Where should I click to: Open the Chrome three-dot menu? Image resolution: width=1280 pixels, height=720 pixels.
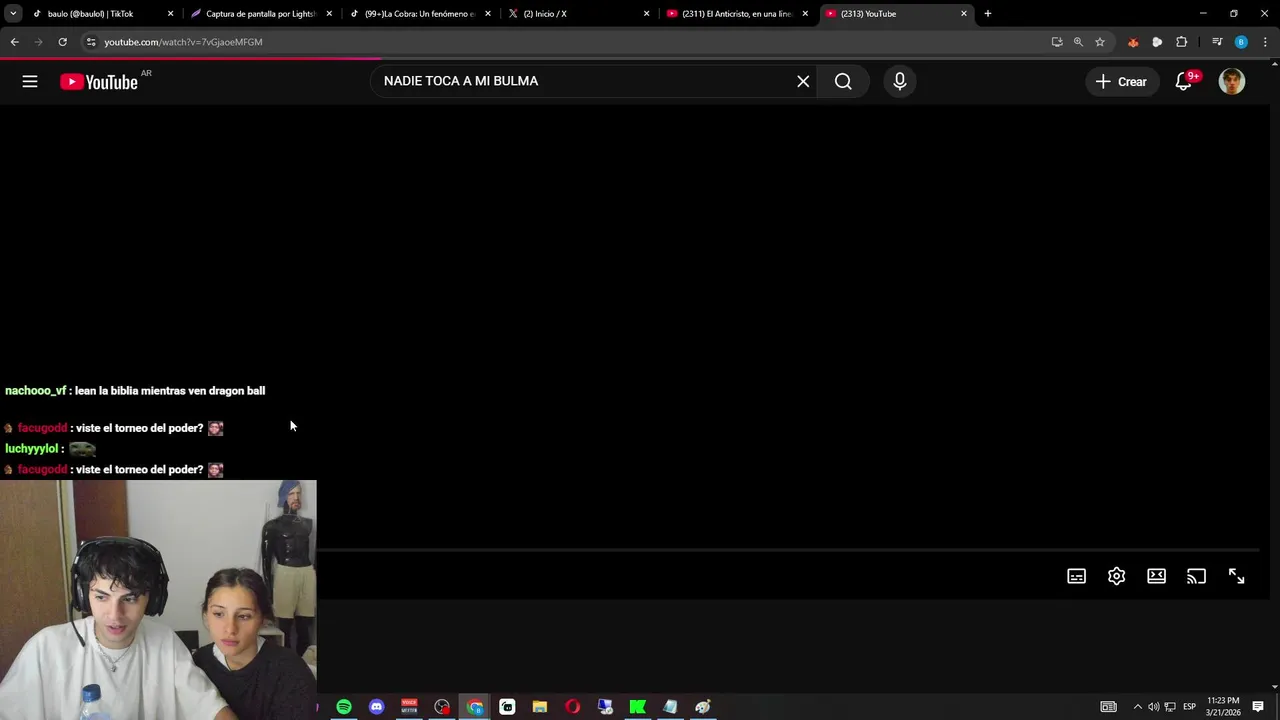coord(1265,42)
